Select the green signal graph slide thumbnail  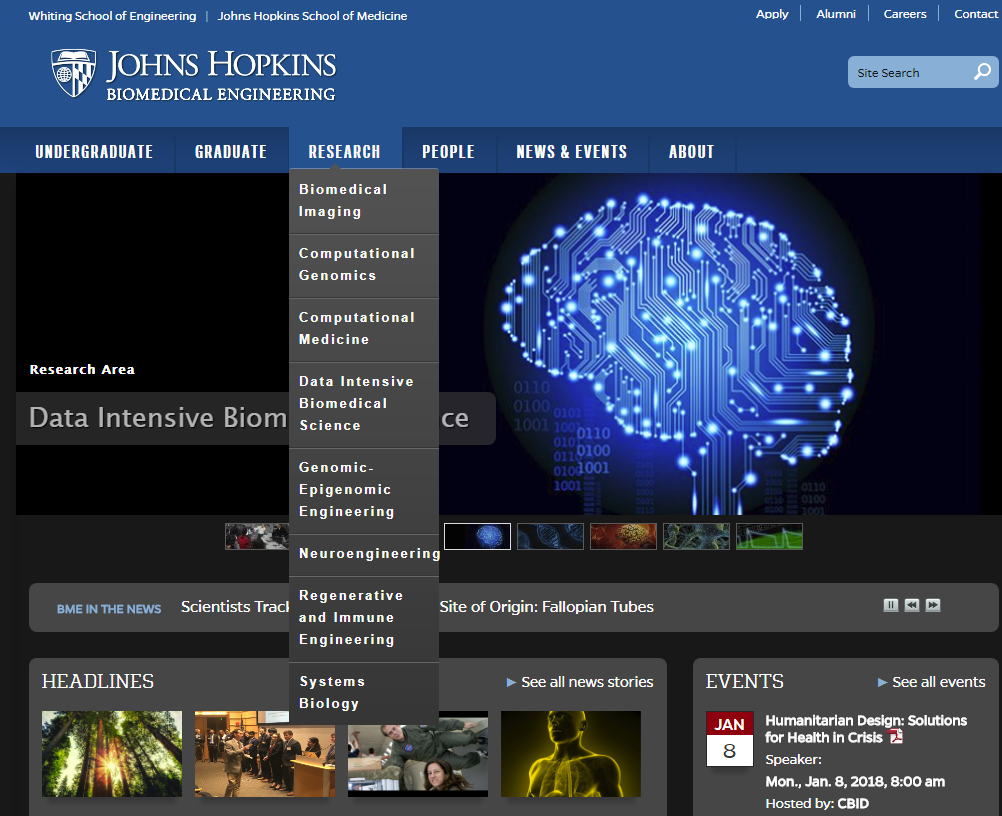coord(769,536)
